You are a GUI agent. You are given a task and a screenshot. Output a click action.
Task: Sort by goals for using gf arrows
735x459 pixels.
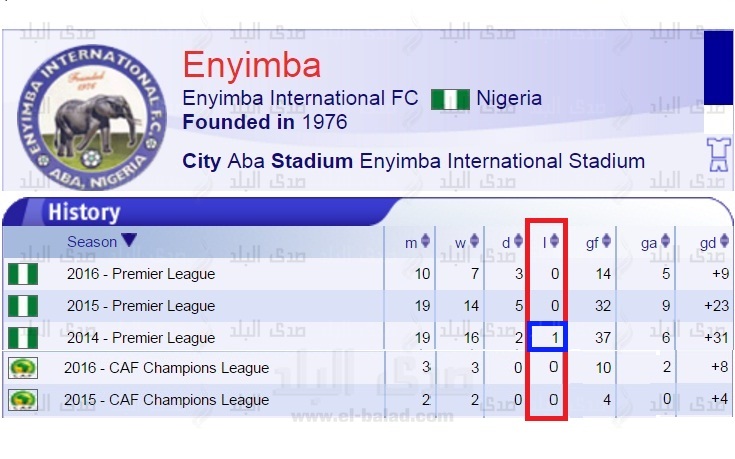[x=607, y=241]
